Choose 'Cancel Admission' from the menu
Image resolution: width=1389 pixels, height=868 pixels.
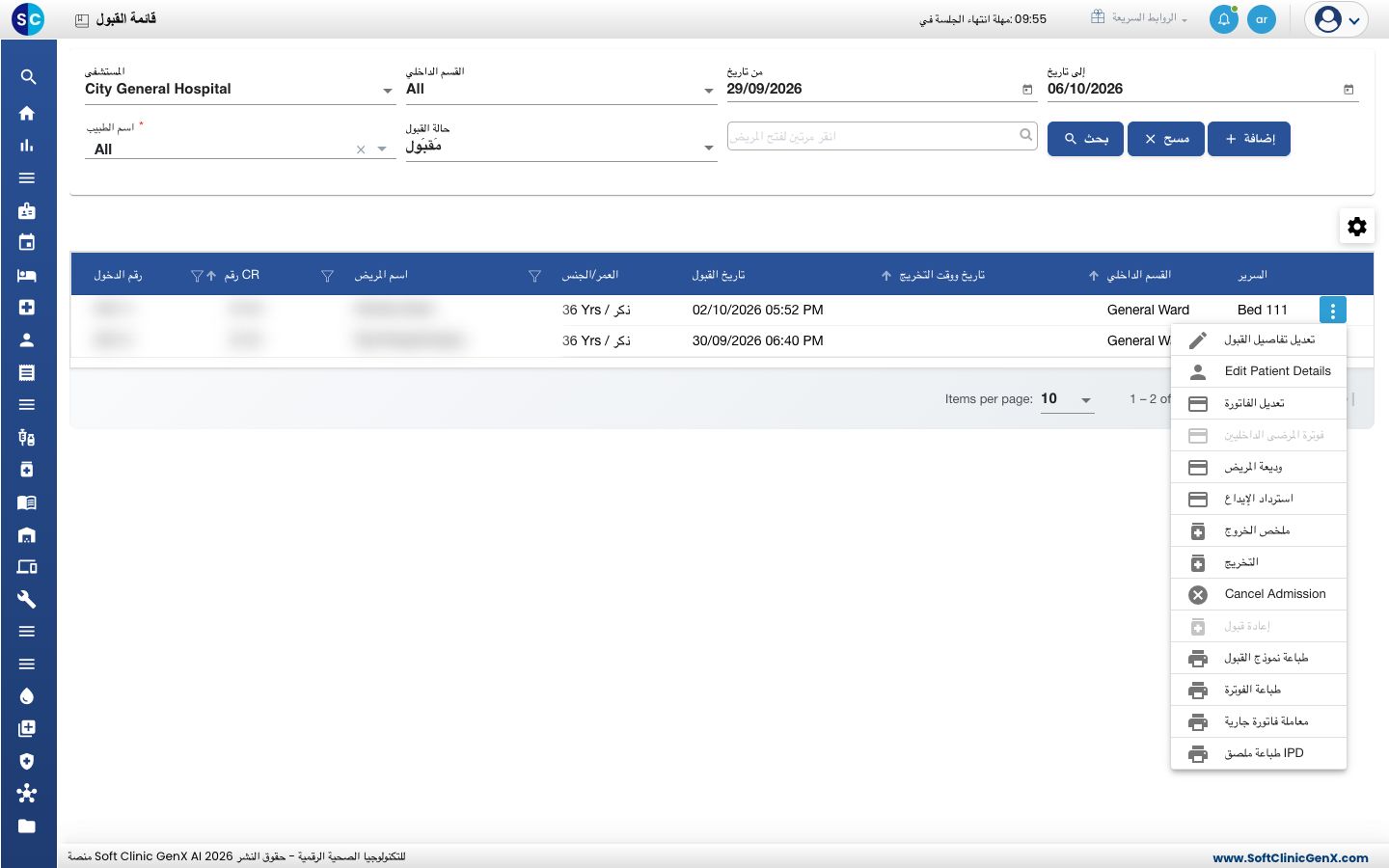click(1259, 594)
